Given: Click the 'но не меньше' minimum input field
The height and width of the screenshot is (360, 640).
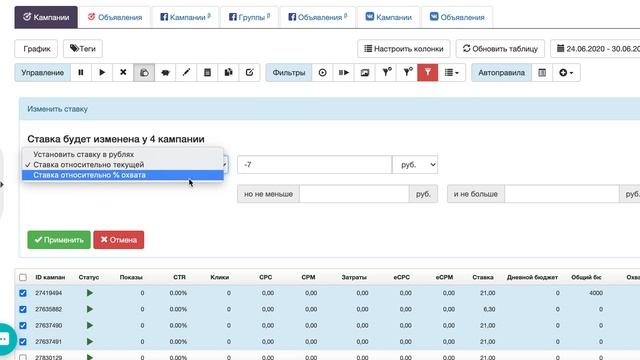Looking at the screenshot, I should pos(354,194).
